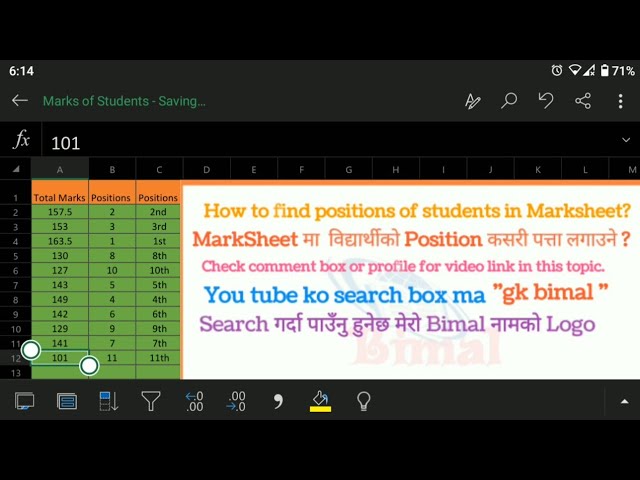Select cell with 6th
Viewport: 640px width, 480px height.
158,314
